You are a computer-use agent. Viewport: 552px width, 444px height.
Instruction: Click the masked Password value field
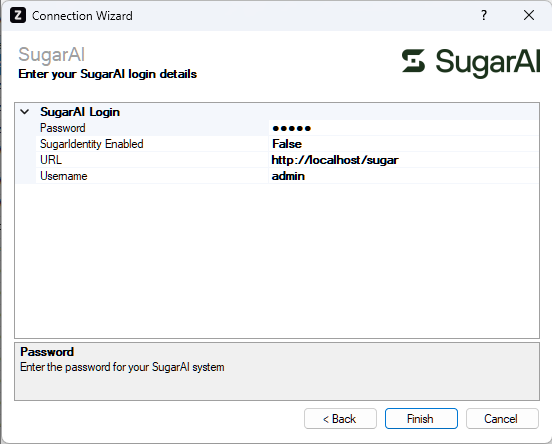(x=403, y=128)
